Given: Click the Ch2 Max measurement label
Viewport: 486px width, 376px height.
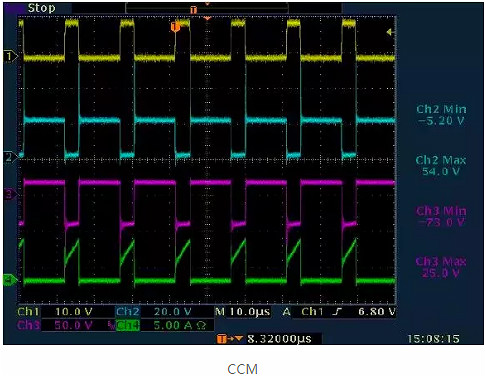Looking at the screenshot, I should [441, 160].
